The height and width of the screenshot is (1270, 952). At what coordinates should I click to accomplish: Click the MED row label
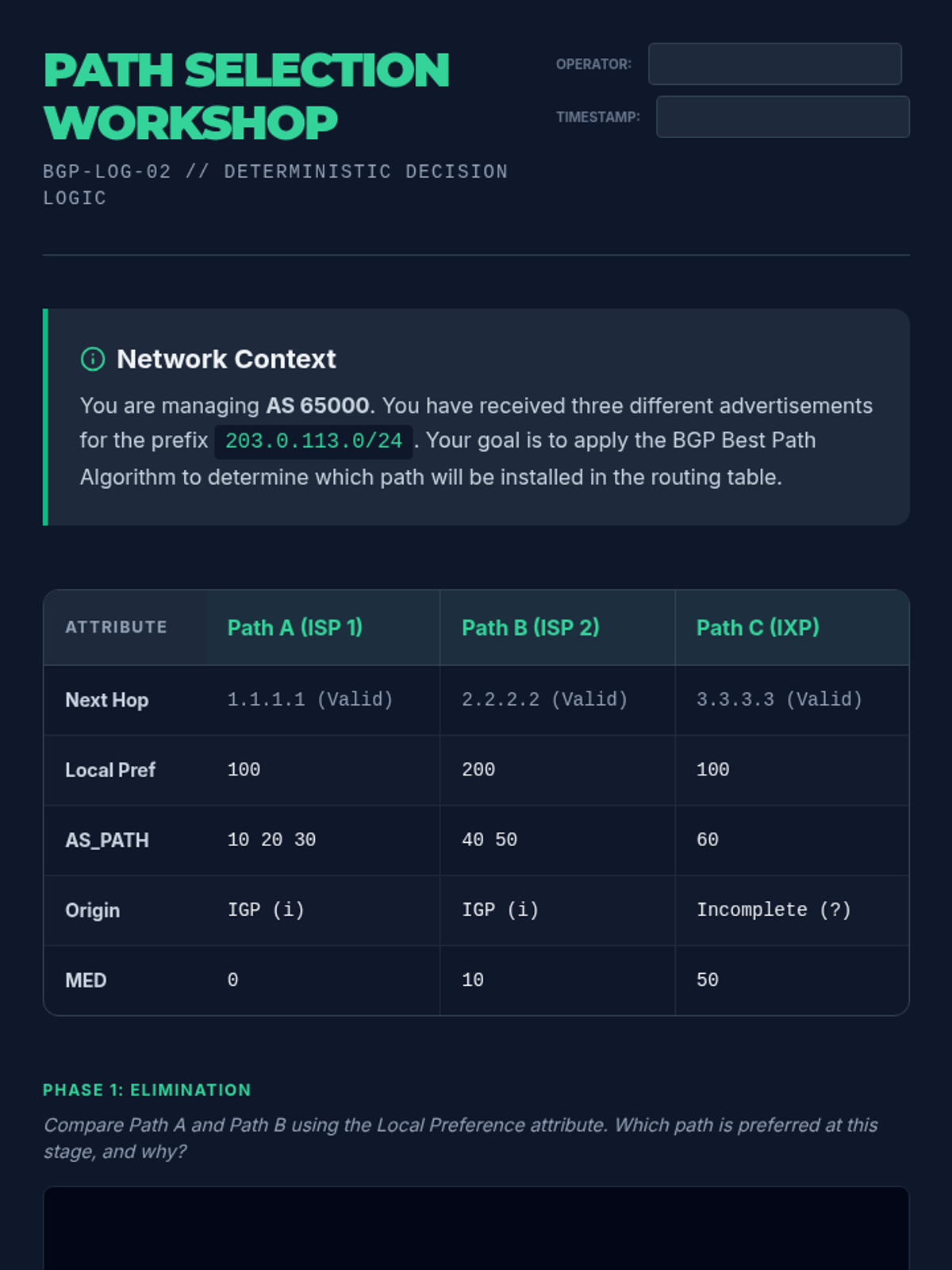(86, 980)
